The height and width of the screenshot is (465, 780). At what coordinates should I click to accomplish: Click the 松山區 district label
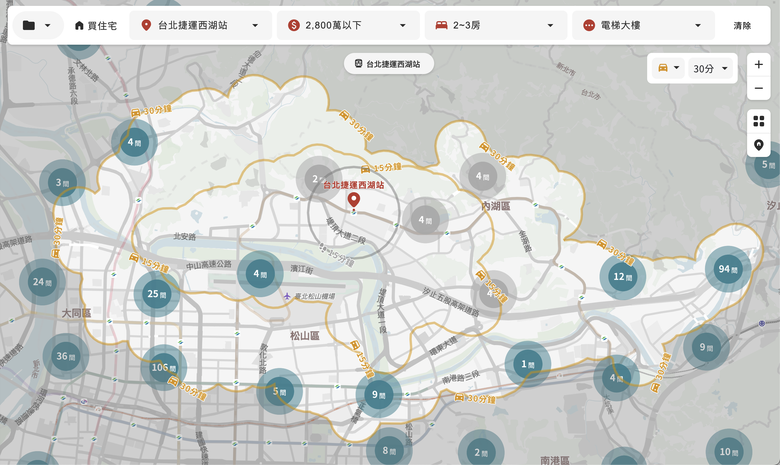304,336
